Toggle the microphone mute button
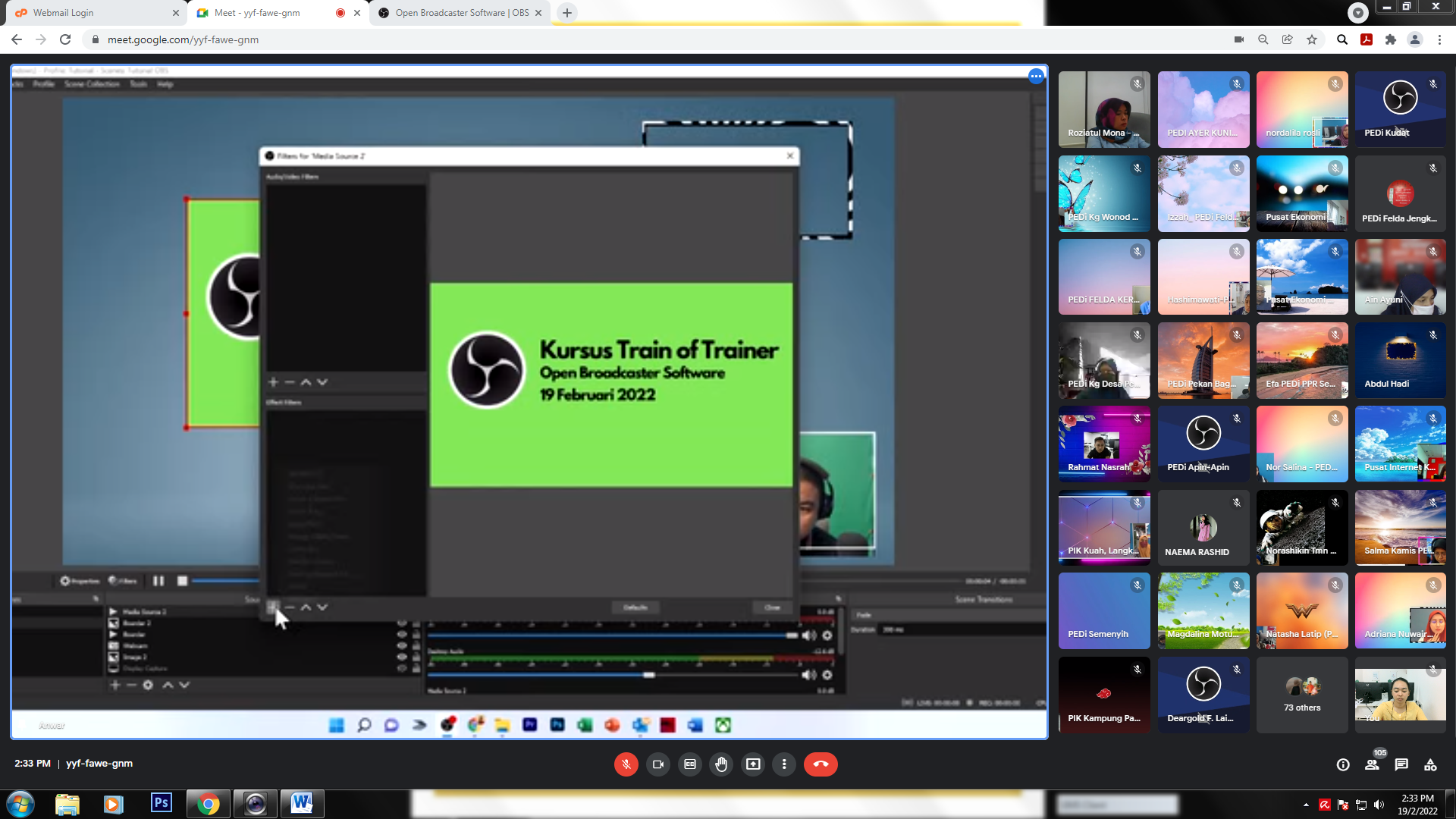The height and width of the screenshot is (819, 1456). pos(626,764)
